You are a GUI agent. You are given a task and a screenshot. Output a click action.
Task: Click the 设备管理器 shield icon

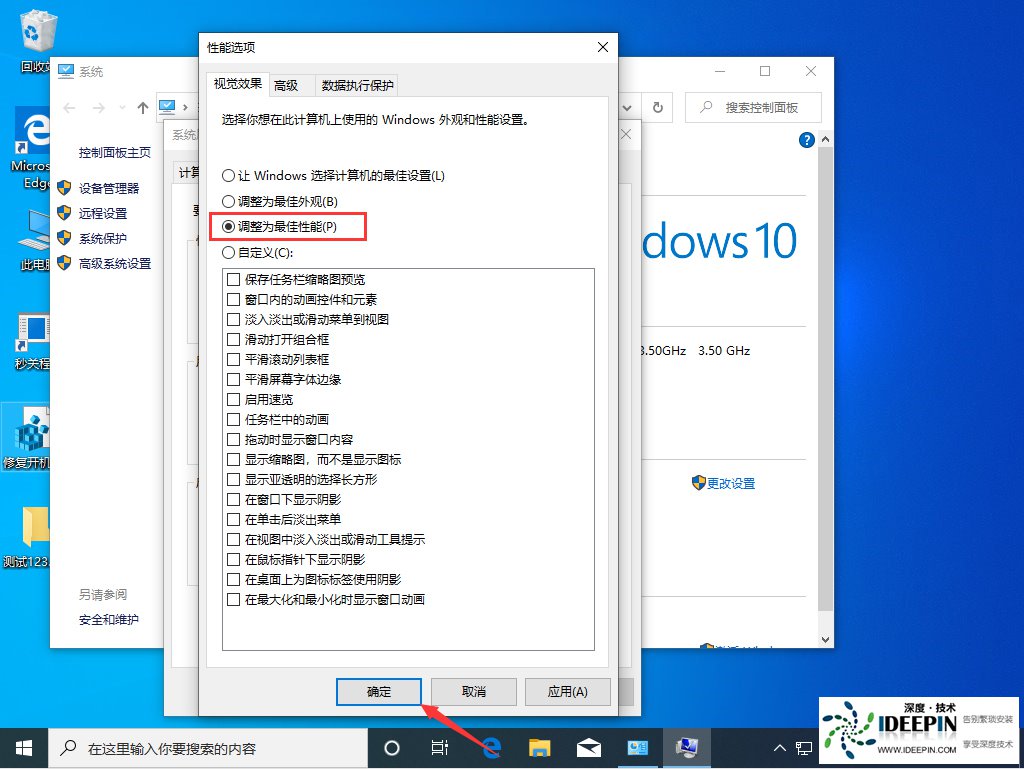point(64,188)
